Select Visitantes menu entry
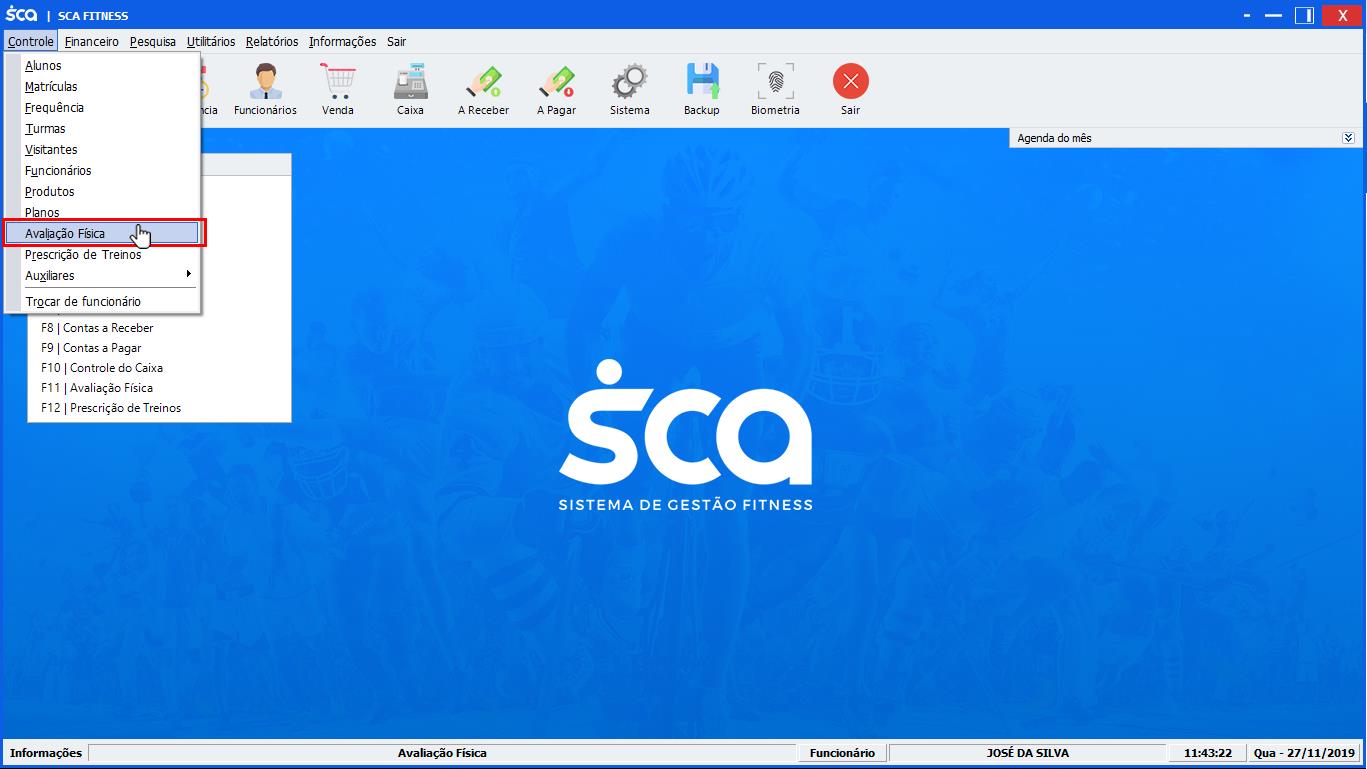This screenshot has width=1367, height=769. coord(101,149)
